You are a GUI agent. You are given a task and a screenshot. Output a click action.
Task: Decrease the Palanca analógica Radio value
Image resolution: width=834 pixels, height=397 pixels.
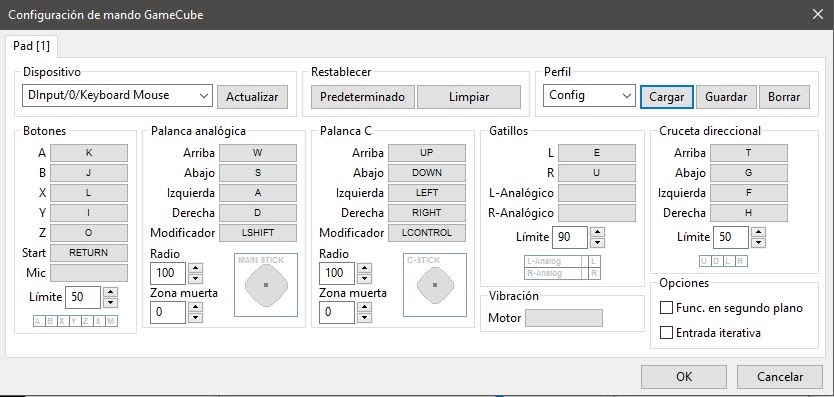click(196, 278)
